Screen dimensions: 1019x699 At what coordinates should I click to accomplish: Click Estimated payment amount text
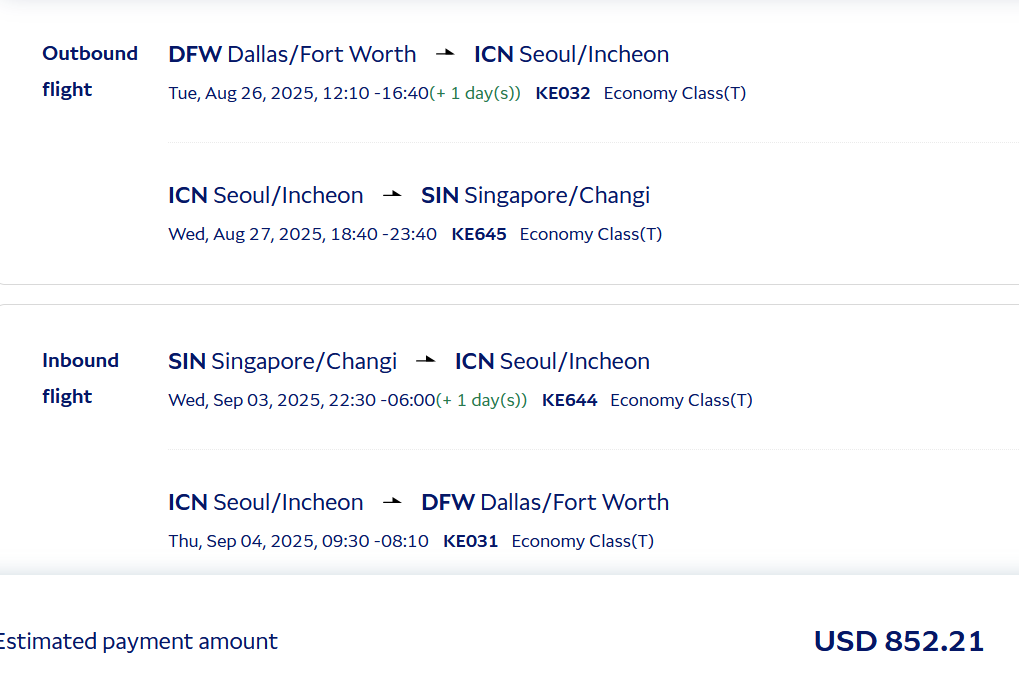point(138,641)
